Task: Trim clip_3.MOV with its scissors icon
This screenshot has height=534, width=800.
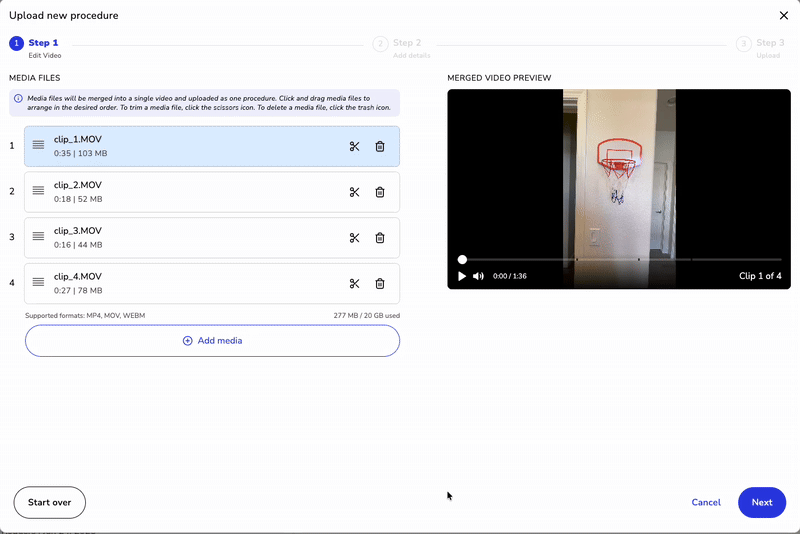Action: tap(354, 238)
